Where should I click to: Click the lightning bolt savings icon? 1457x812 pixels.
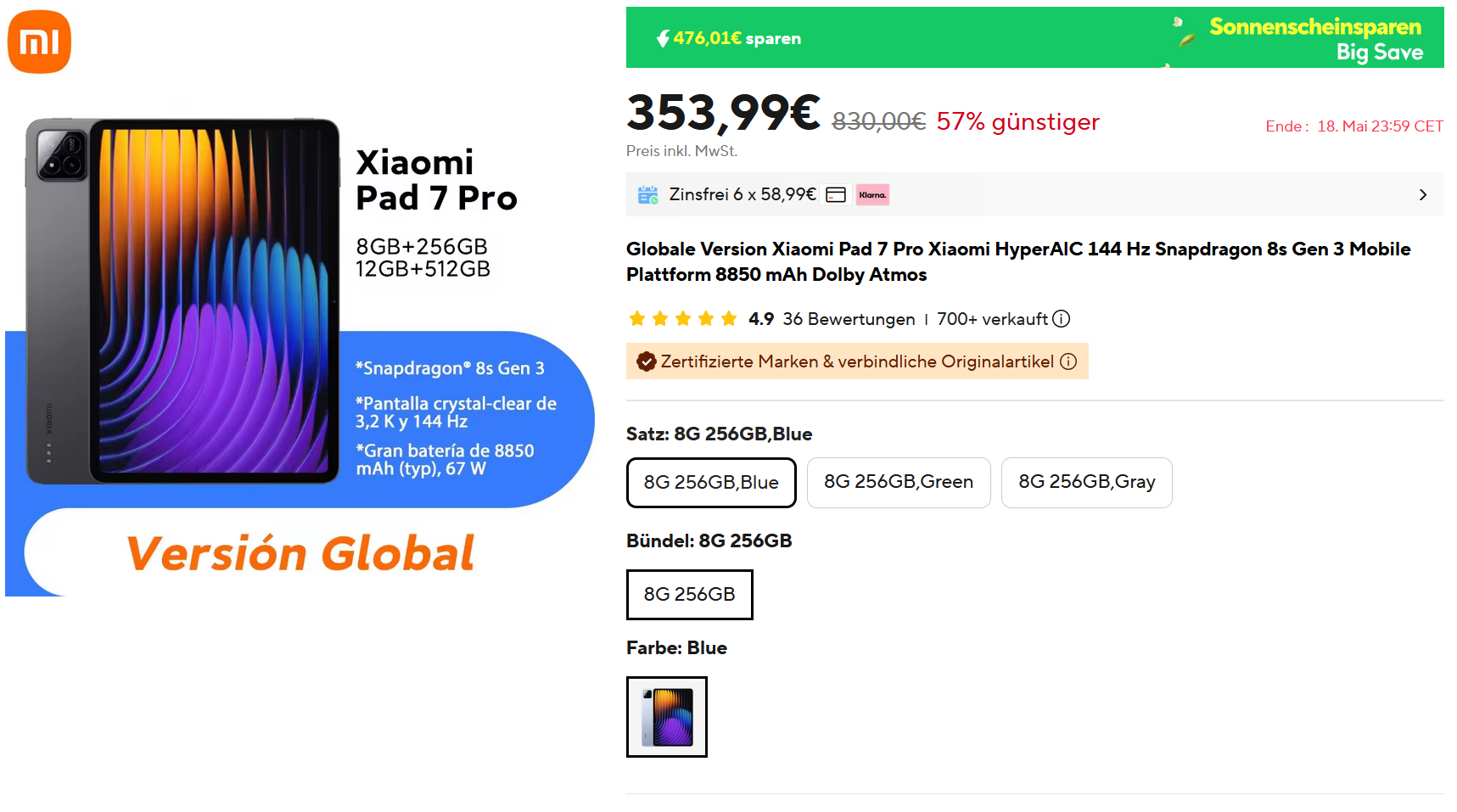tap(663, 38)
